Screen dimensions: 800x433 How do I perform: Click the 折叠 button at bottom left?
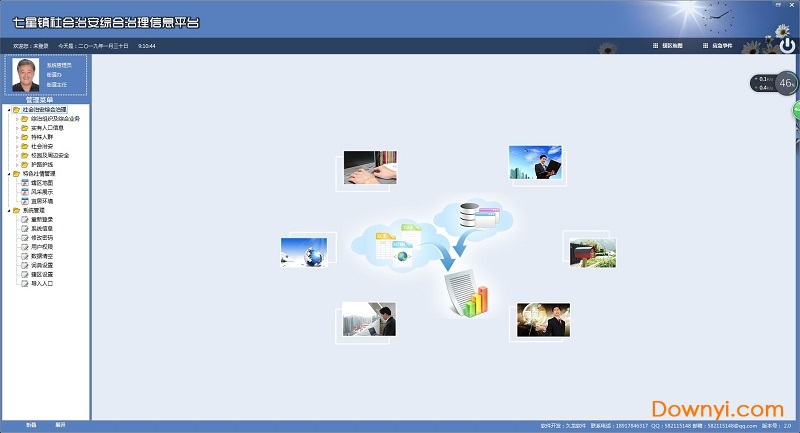(x=31, y=425)
